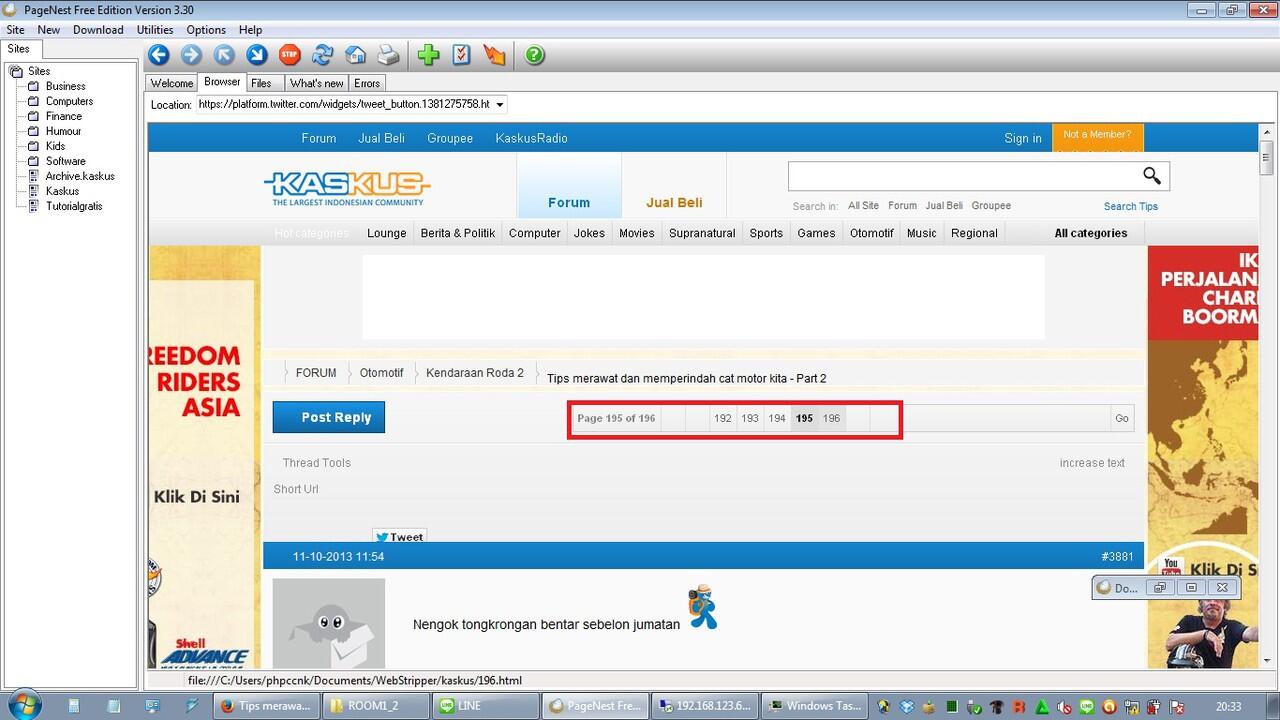
Task: Select the Business folder in Sites tree
Action: [65, 86]
